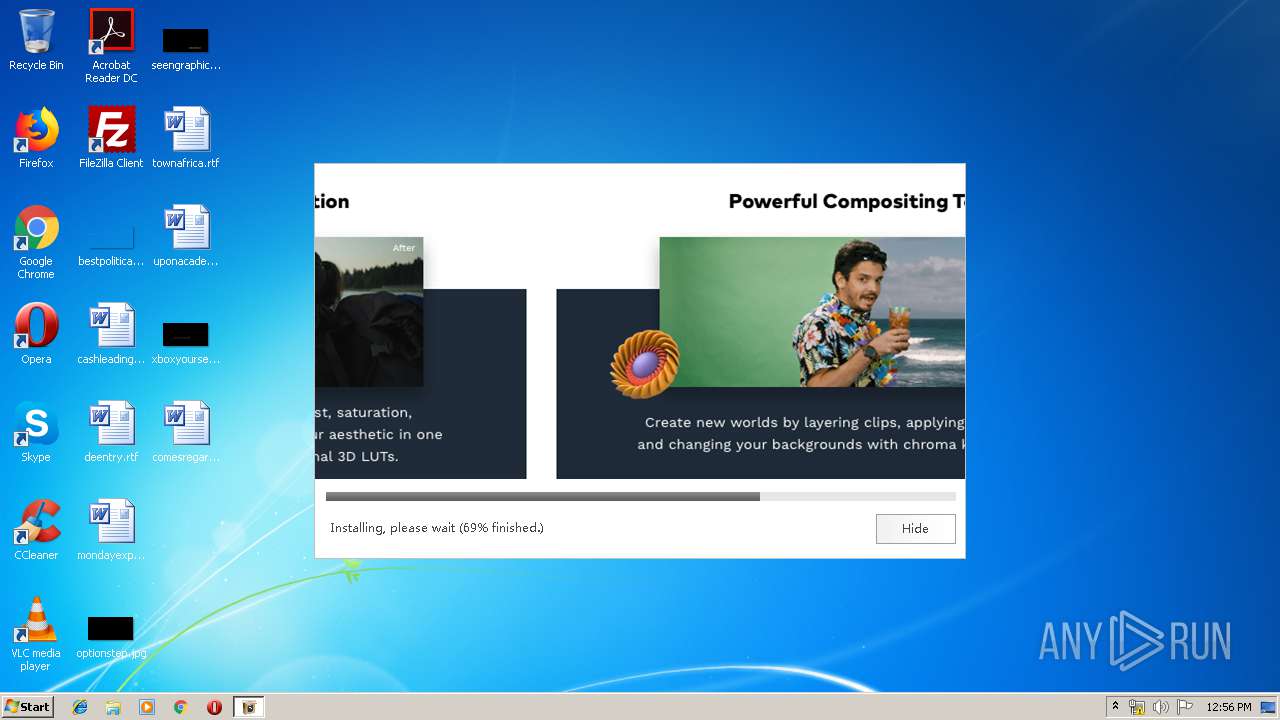This screenshot has width=1280, height=720.
Task: Open Opera from the taskbar
Action: tap(214, 707)
